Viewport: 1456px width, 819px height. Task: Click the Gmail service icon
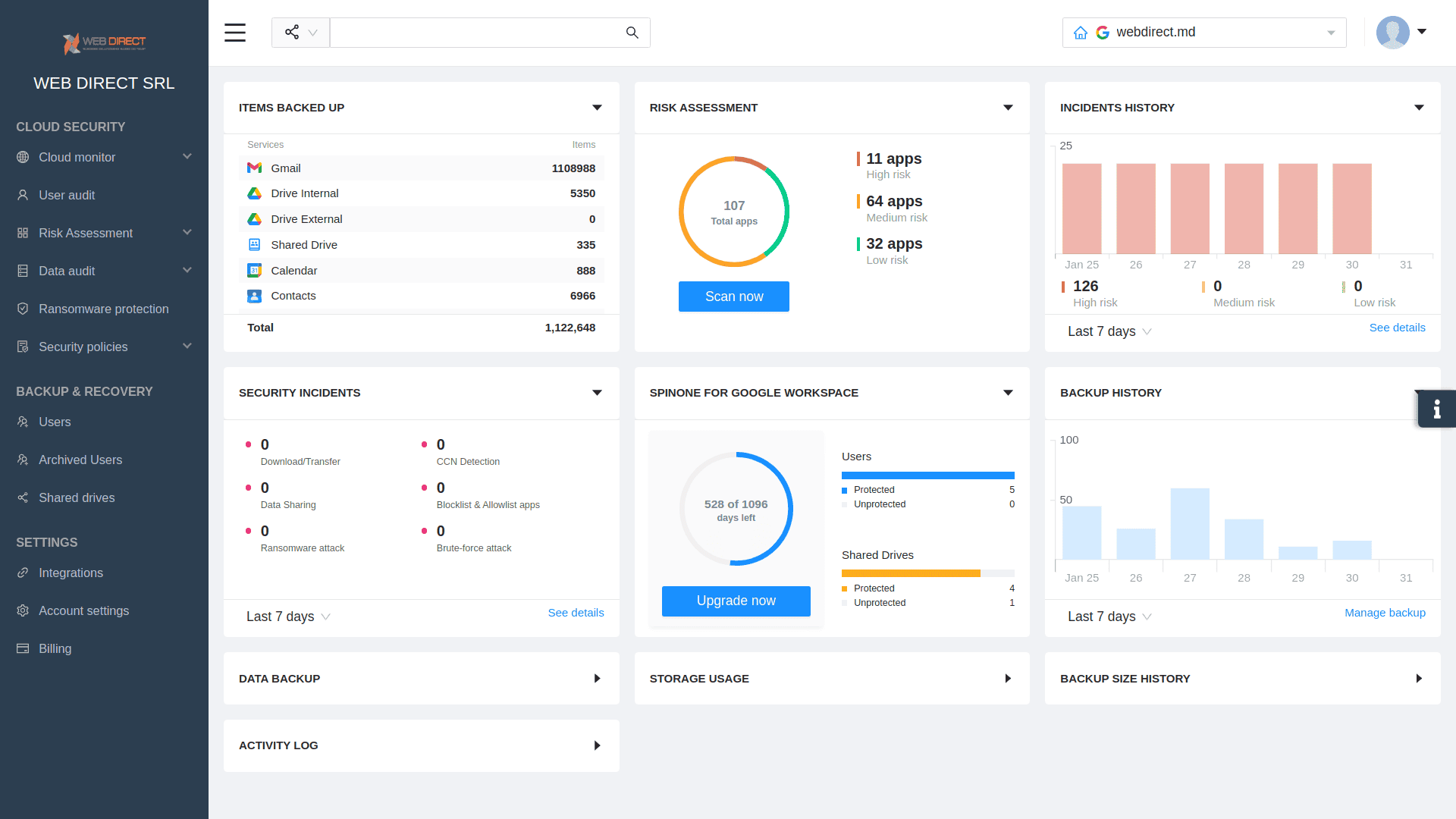[255, 168]
